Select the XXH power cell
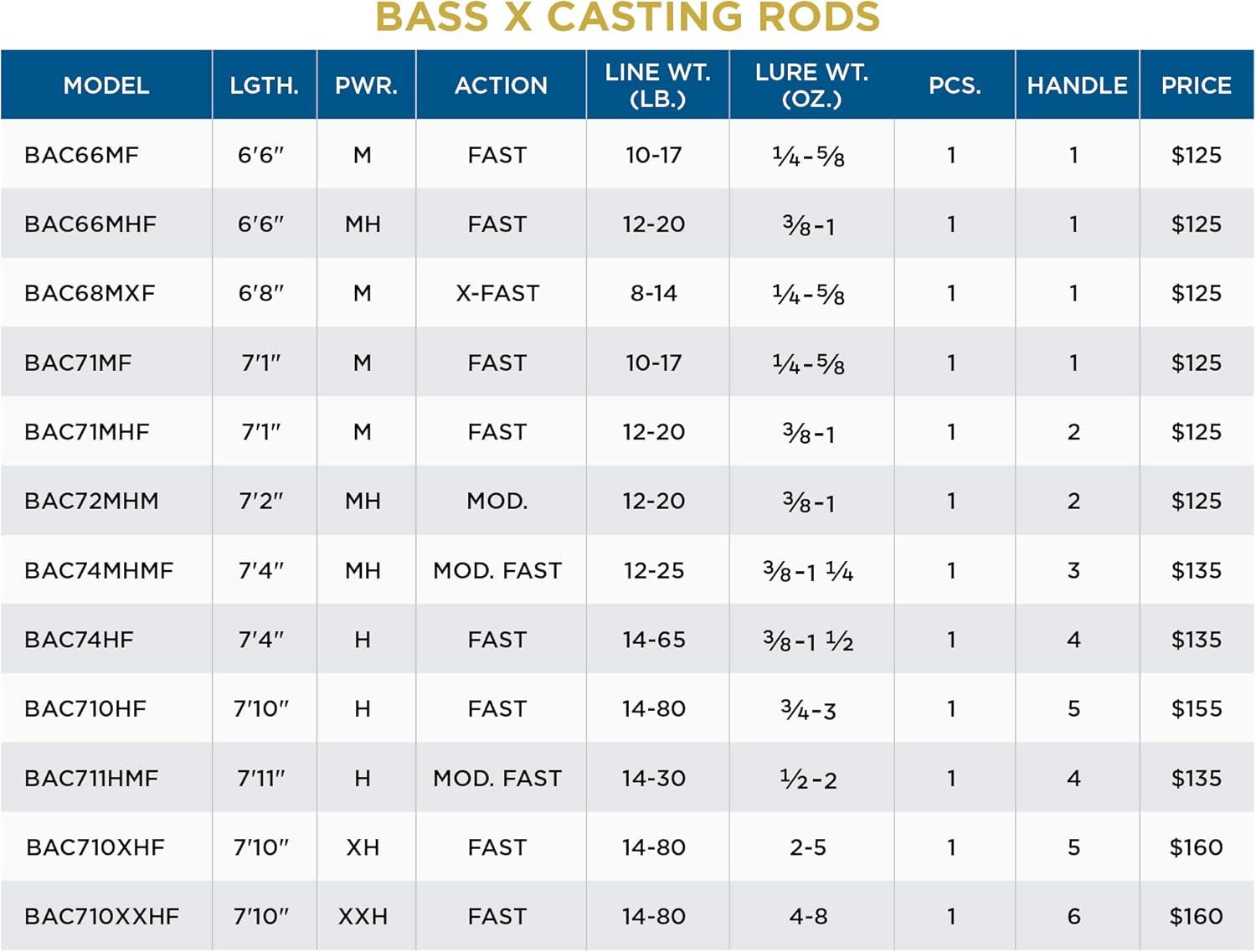The height and width of the screenshot is (952, 1256). 363,916
